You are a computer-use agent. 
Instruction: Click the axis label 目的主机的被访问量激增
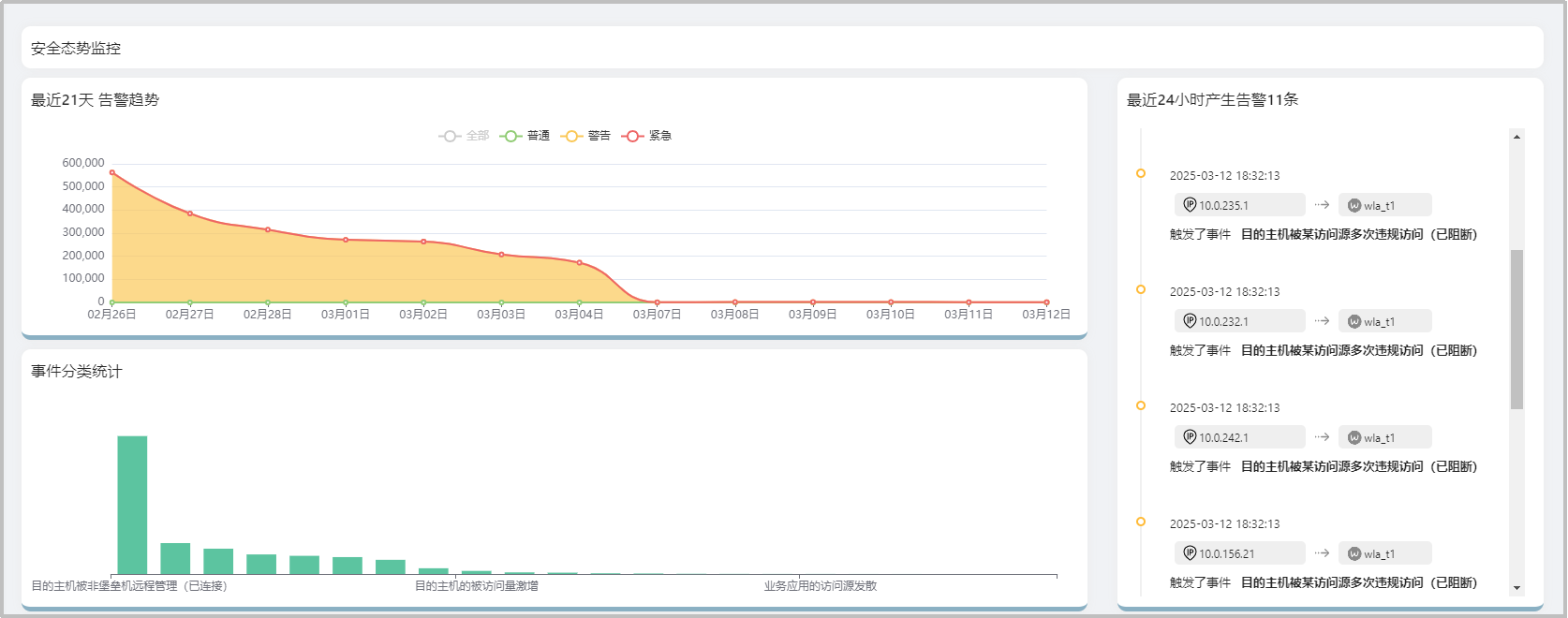tap(477, 586)
